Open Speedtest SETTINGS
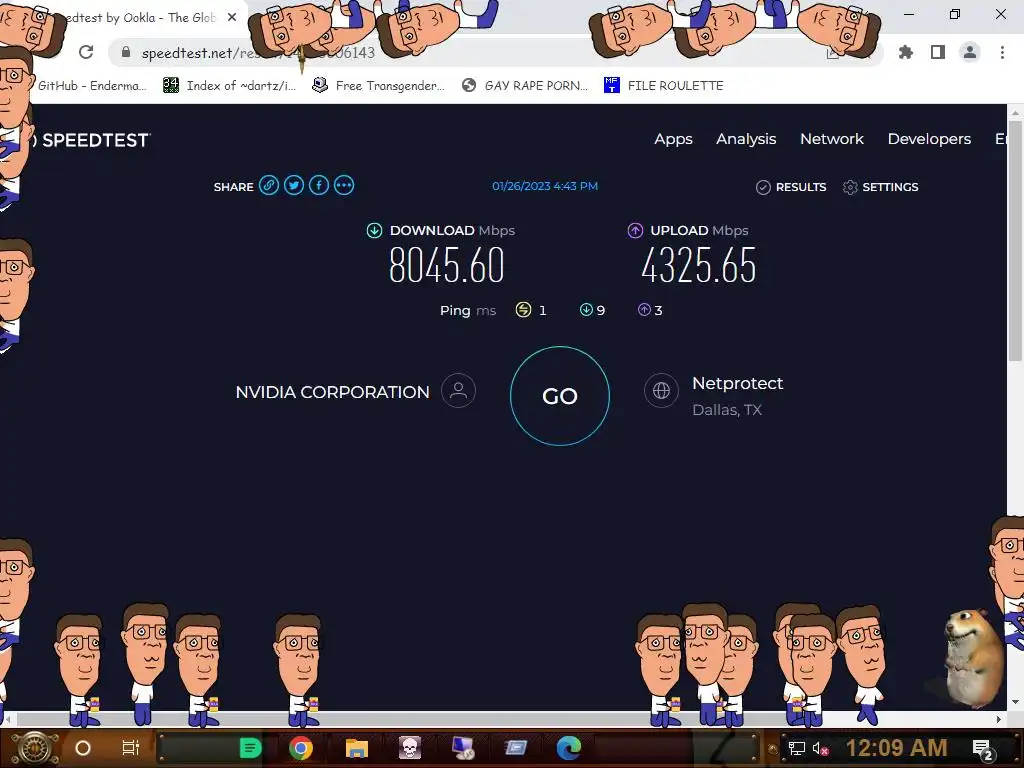The height and width of the screenshot is (768, 1024). click(890, 187)
